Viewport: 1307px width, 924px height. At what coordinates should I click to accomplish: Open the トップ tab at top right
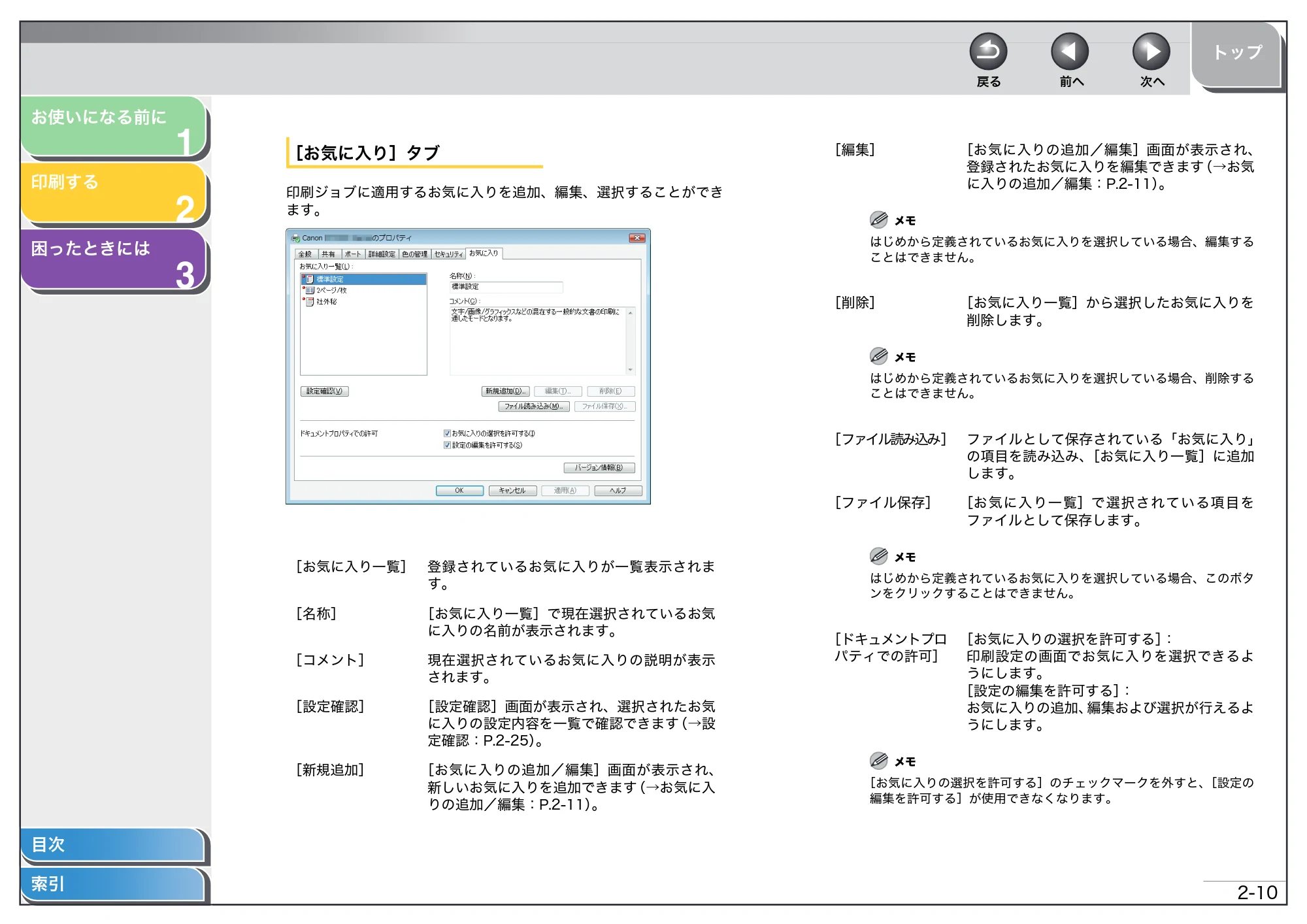1237,54
